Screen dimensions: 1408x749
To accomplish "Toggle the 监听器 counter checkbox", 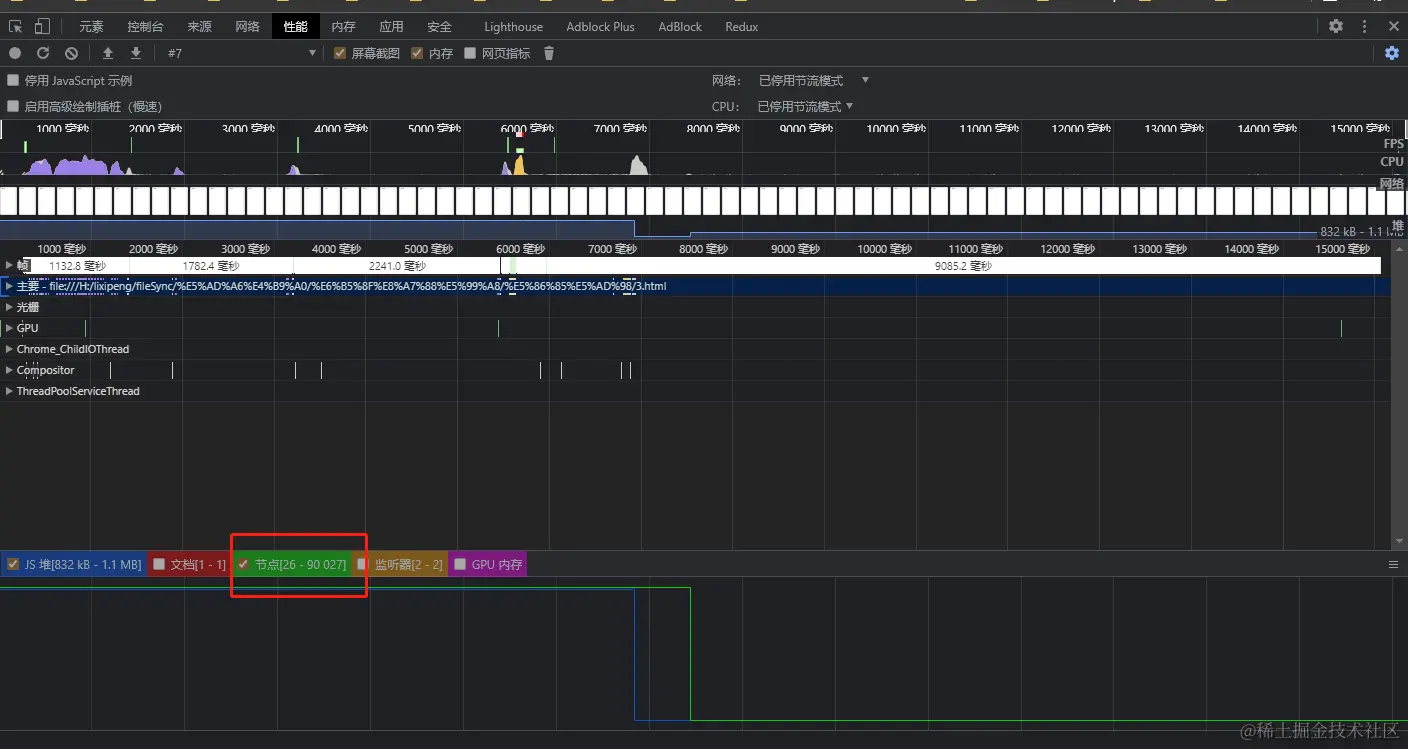I will pyautogui.click(x=362, y=564).
